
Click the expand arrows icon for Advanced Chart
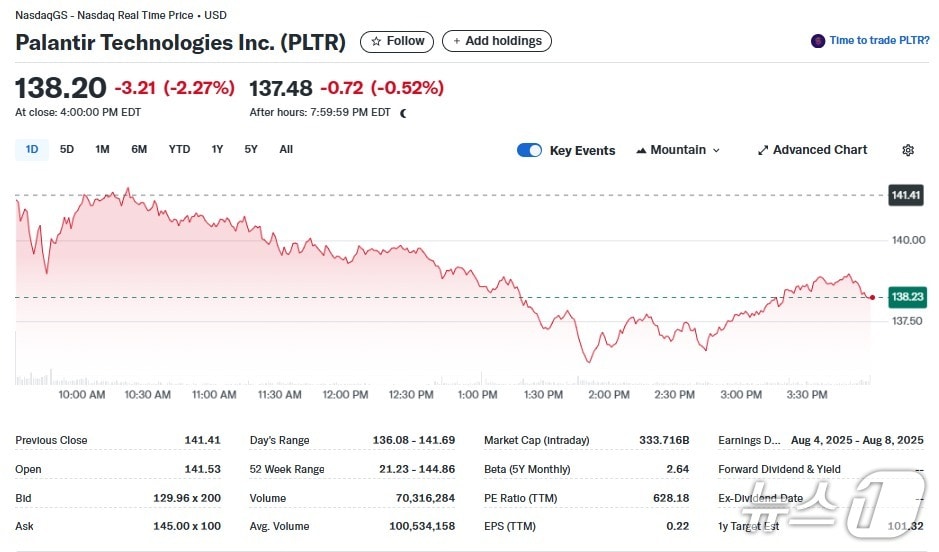763,150
